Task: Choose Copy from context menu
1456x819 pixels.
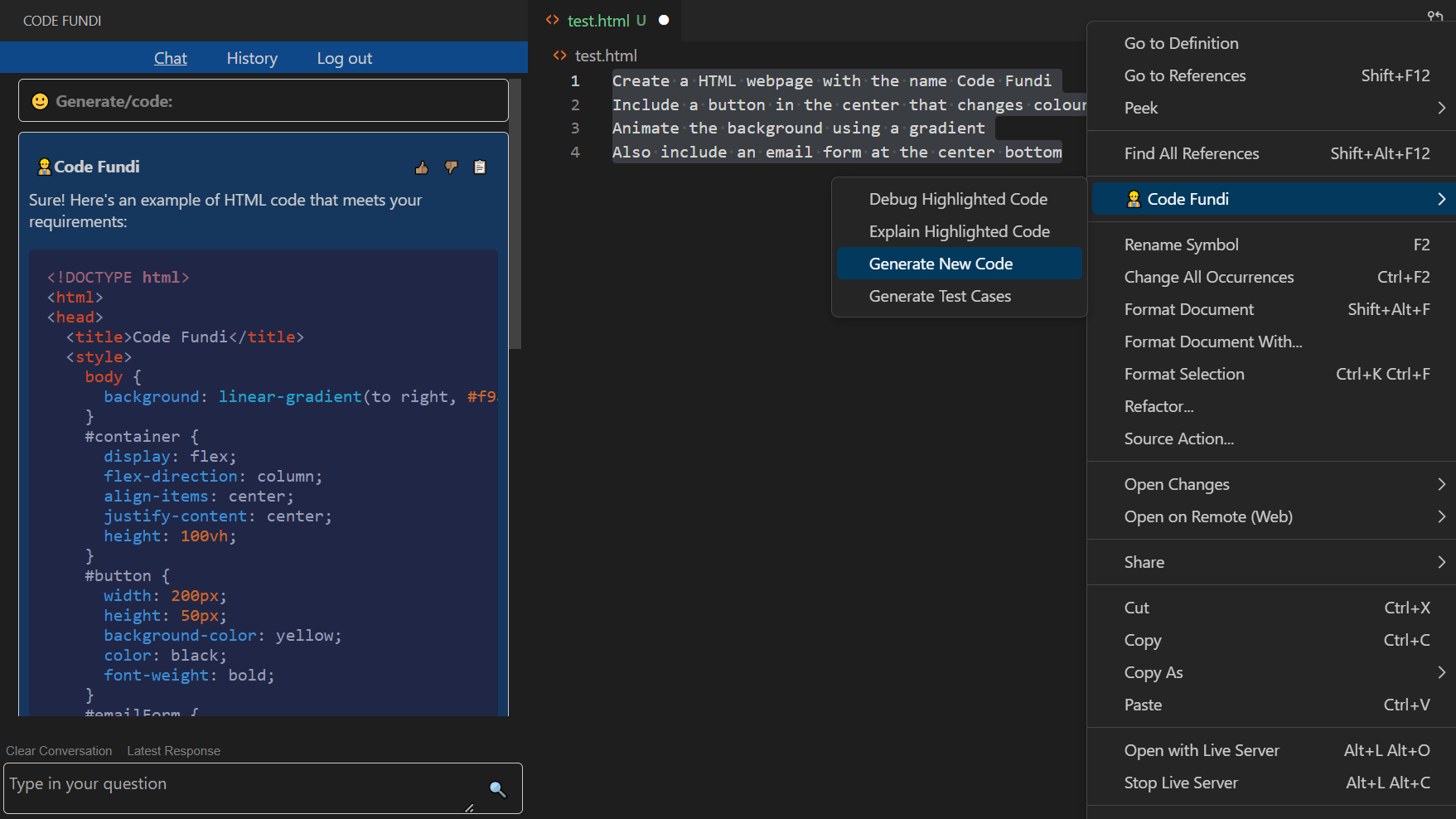Action: (1273, 640)
